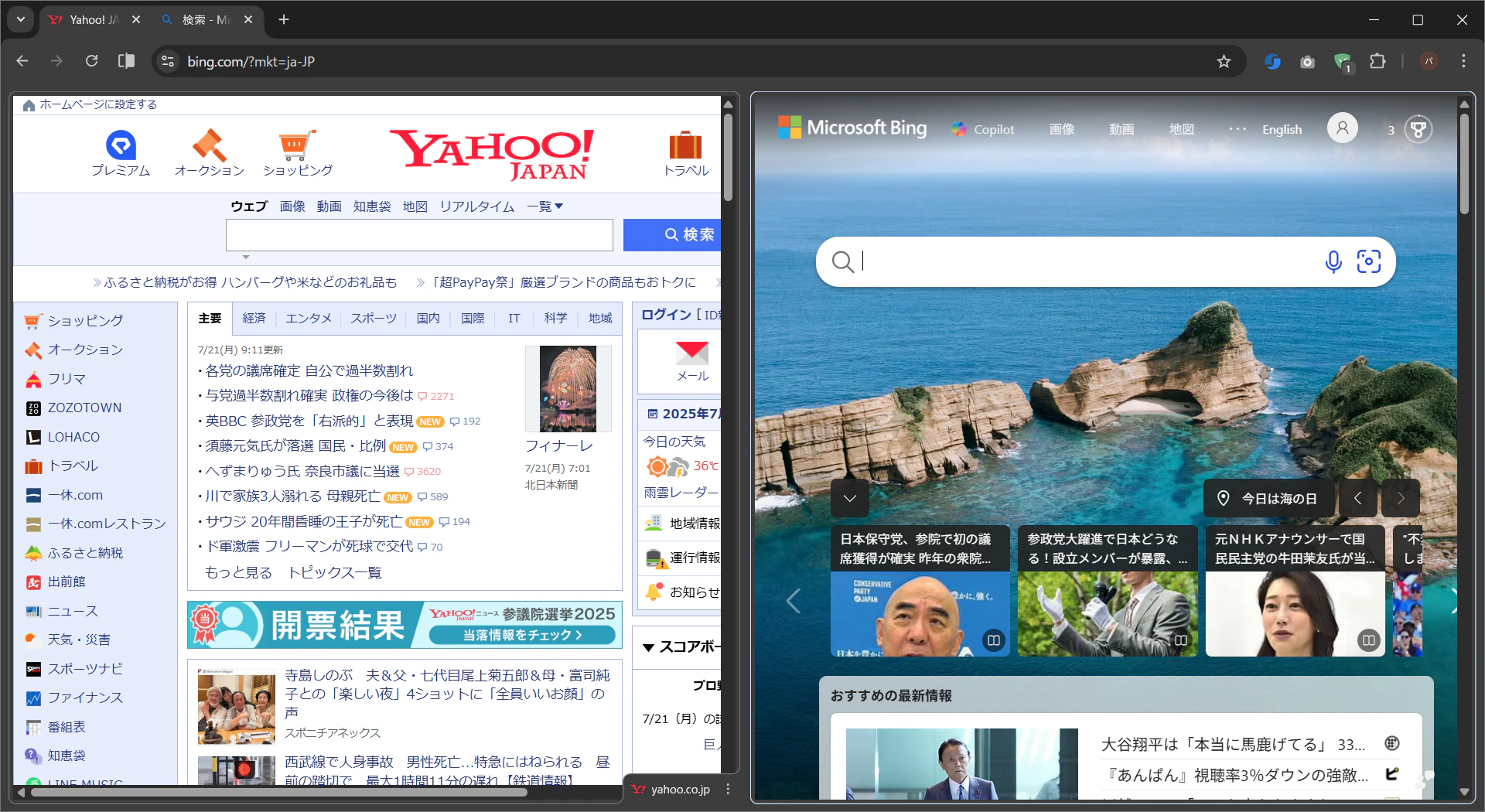Select the 経済 news tab
Viewport: 1485px width, 812px height.
click(254, 318)
